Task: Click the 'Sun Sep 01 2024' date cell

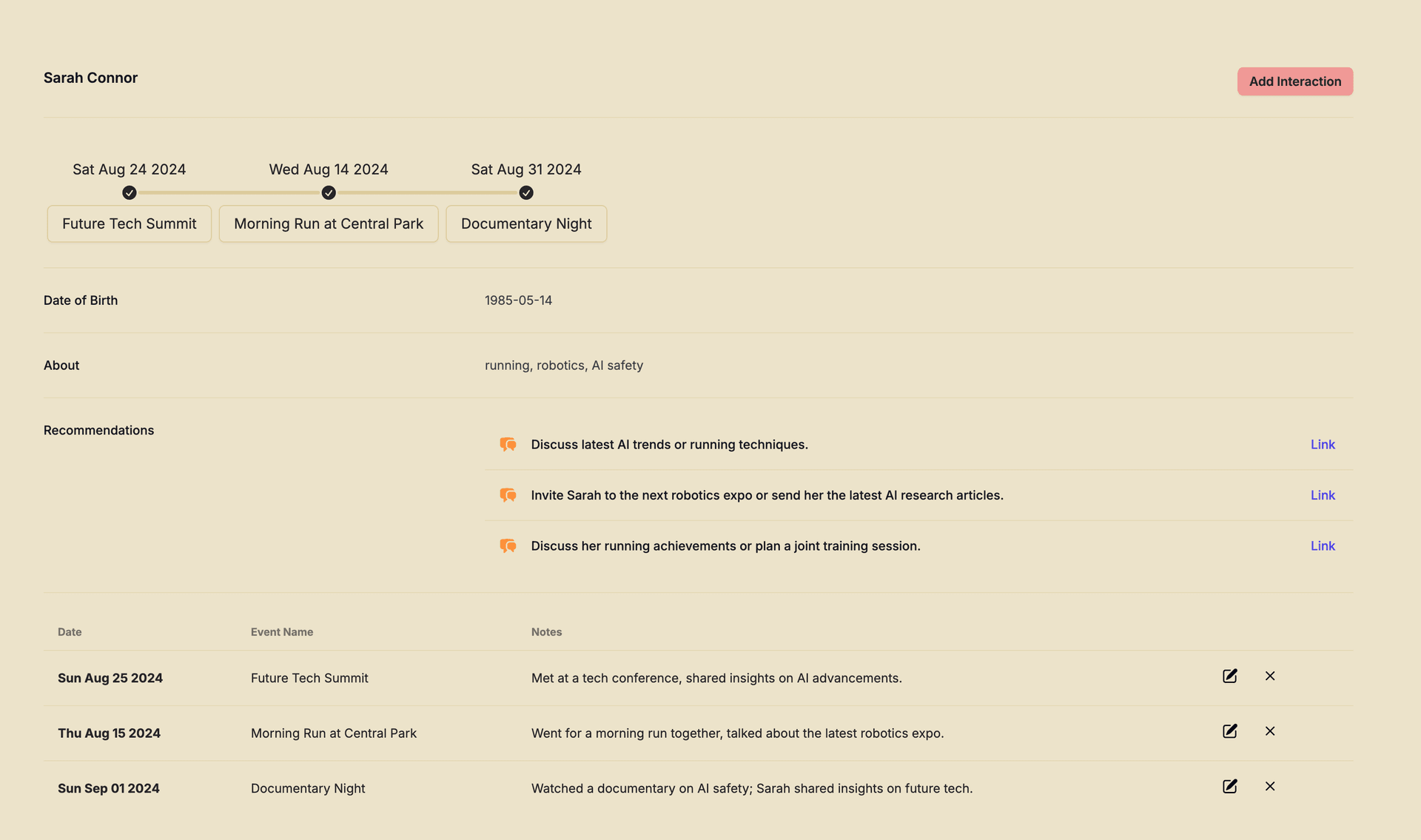Action: click(x=109, y=788)
